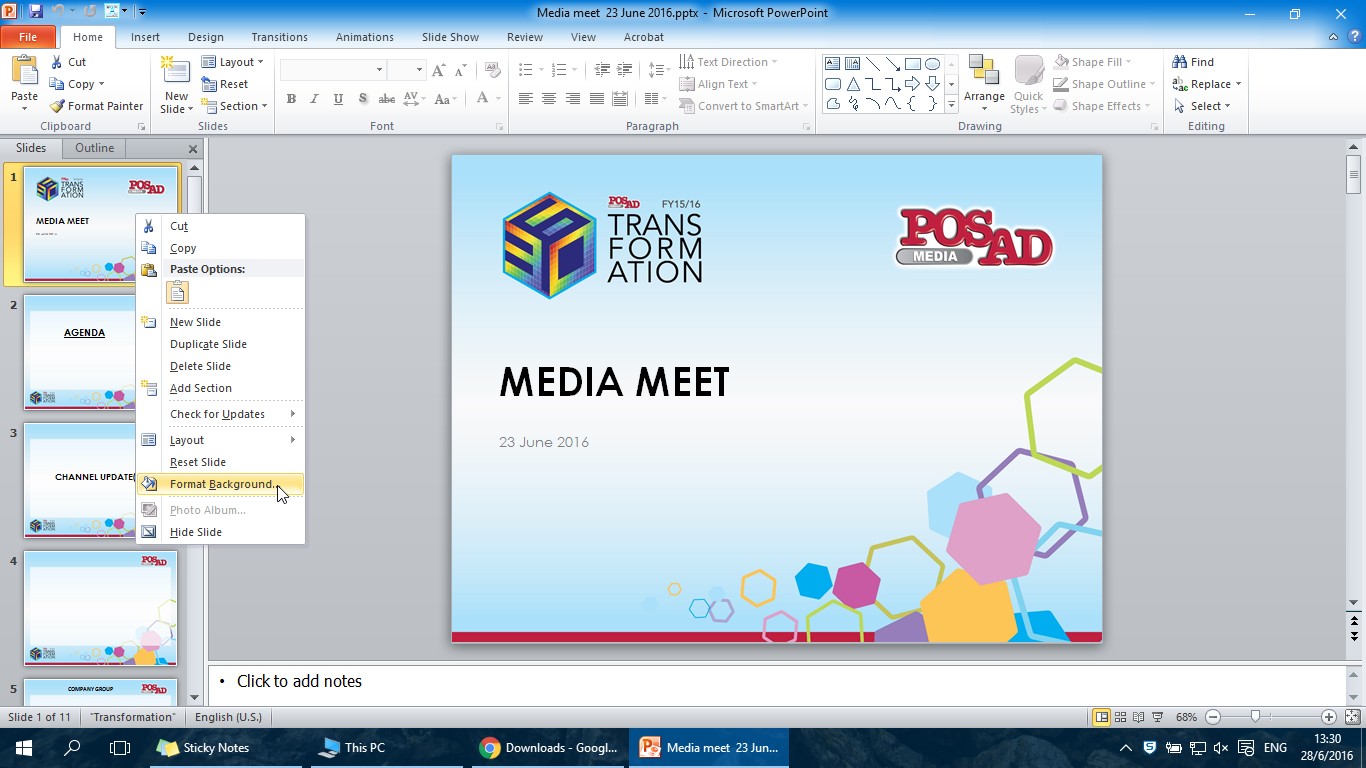The height and width of the screenshot is (768, 1366).
Task: Switch to the Insert tab
Action: point(145,37)
